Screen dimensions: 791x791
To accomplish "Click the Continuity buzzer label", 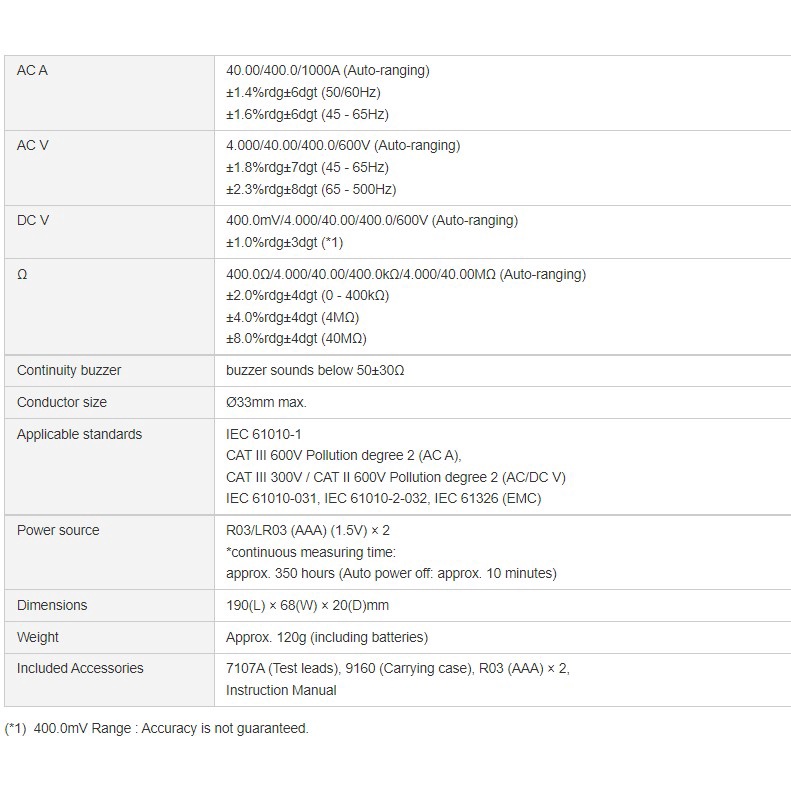I will pyautogui.click(x=69, y=370).
